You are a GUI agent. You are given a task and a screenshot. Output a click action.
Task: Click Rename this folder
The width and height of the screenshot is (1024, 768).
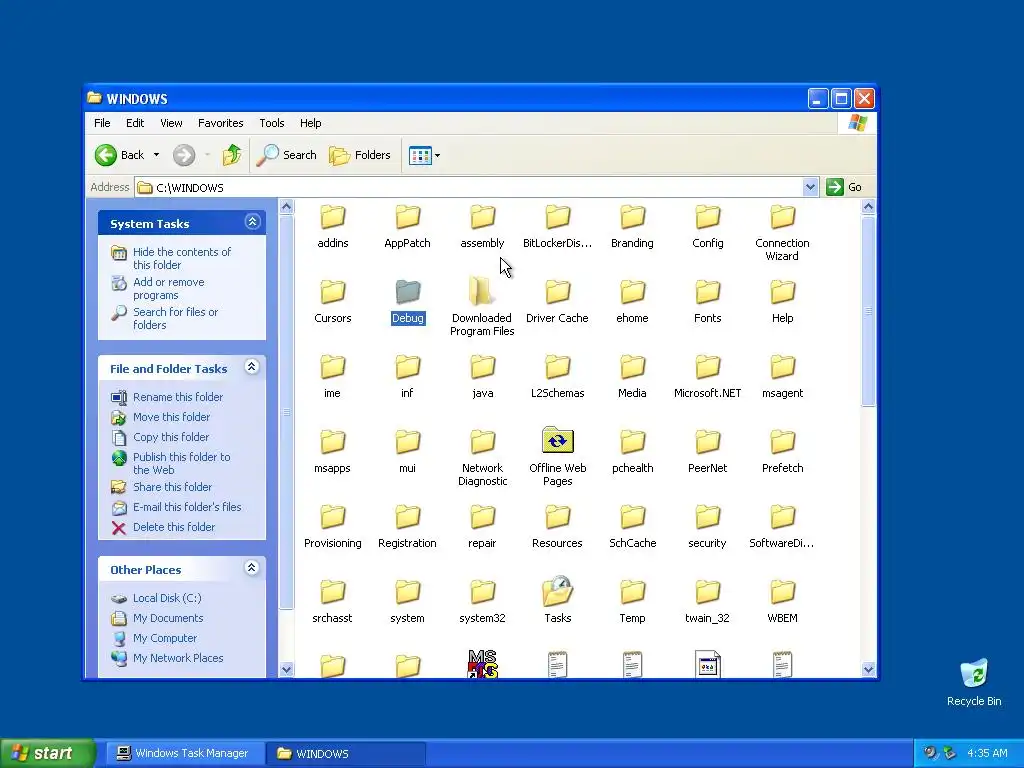point(178,397)
